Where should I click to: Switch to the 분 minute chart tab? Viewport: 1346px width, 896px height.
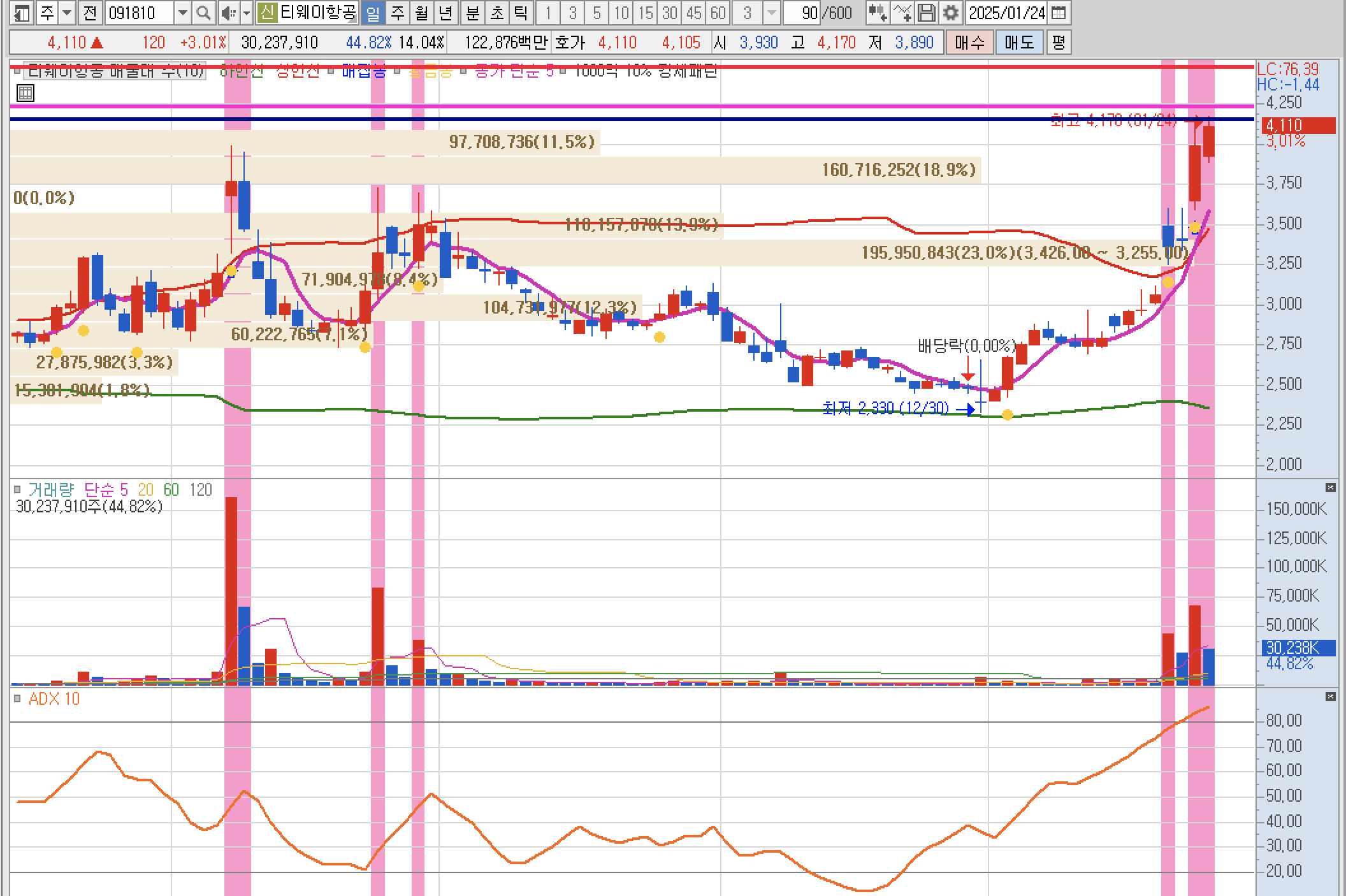click(x=472, y=13)
